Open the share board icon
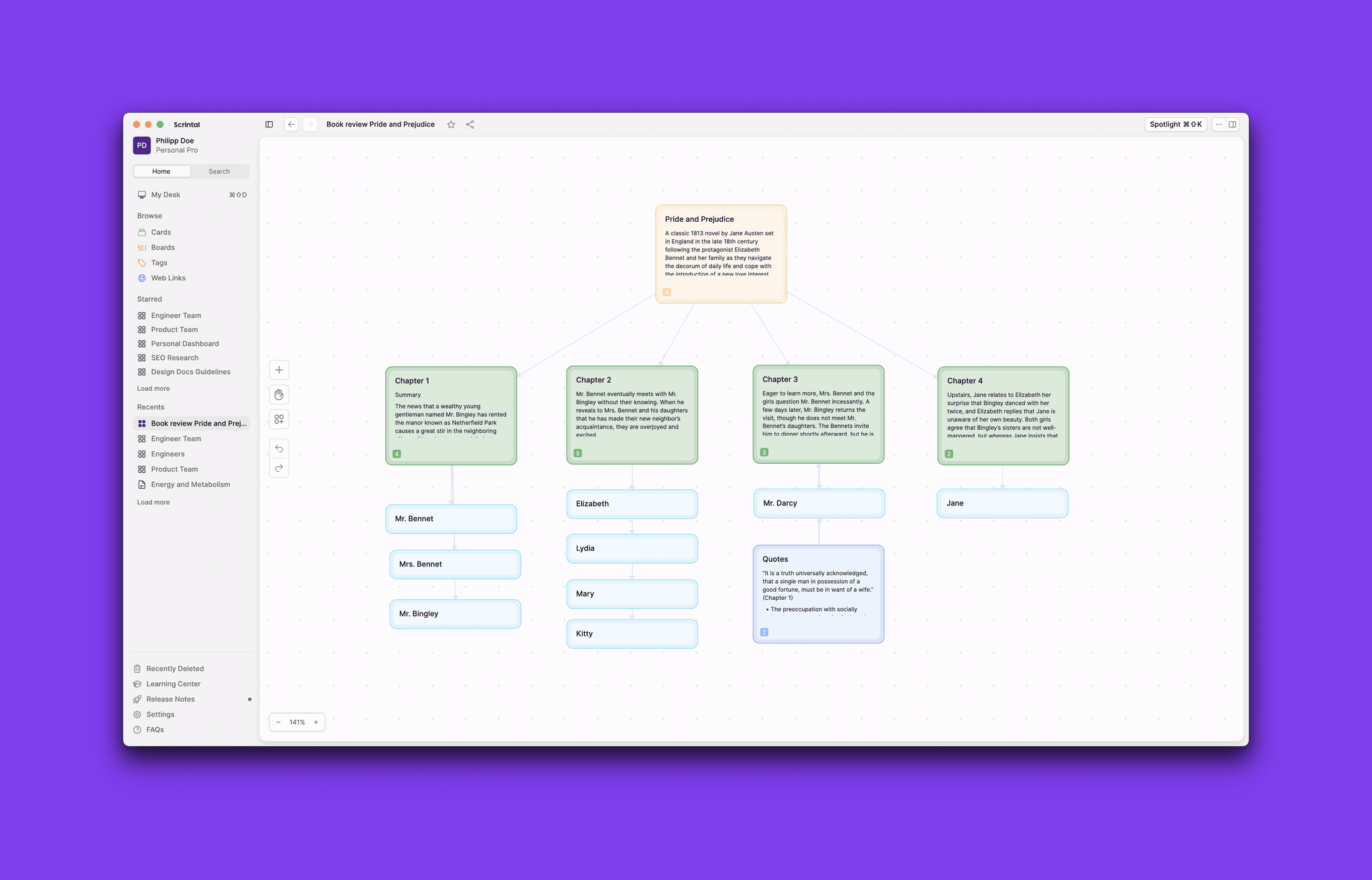 470,125
